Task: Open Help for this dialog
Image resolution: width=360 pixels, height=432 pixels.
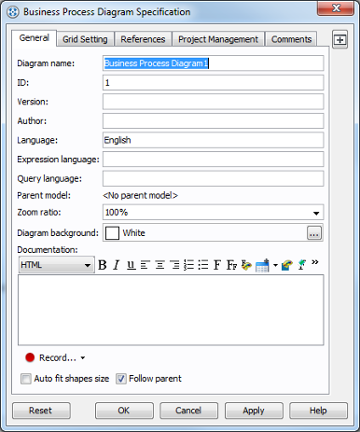Action: pyautogui.click(x=318, y=410)
